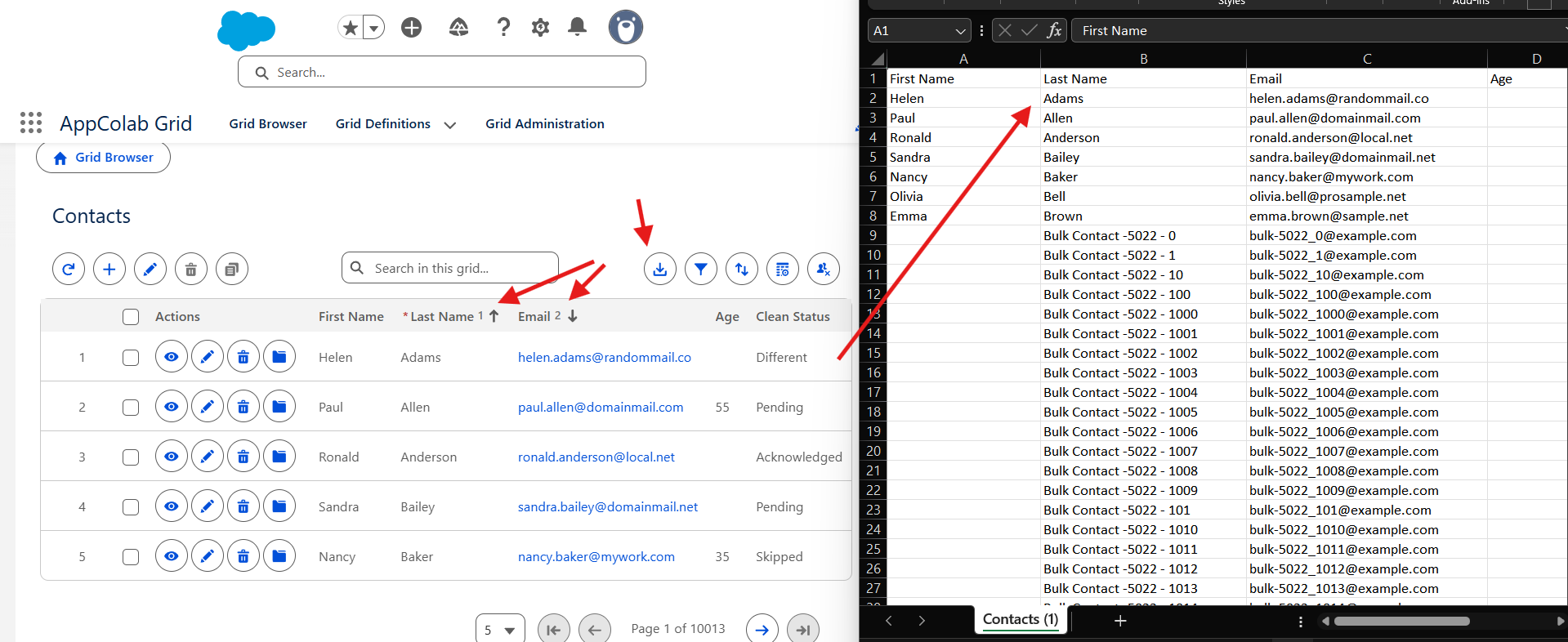Image resolution: width=1568 pixels, height=642 pixels.
Task: Open the help question mark icon
Action: (x=503, y=28)
